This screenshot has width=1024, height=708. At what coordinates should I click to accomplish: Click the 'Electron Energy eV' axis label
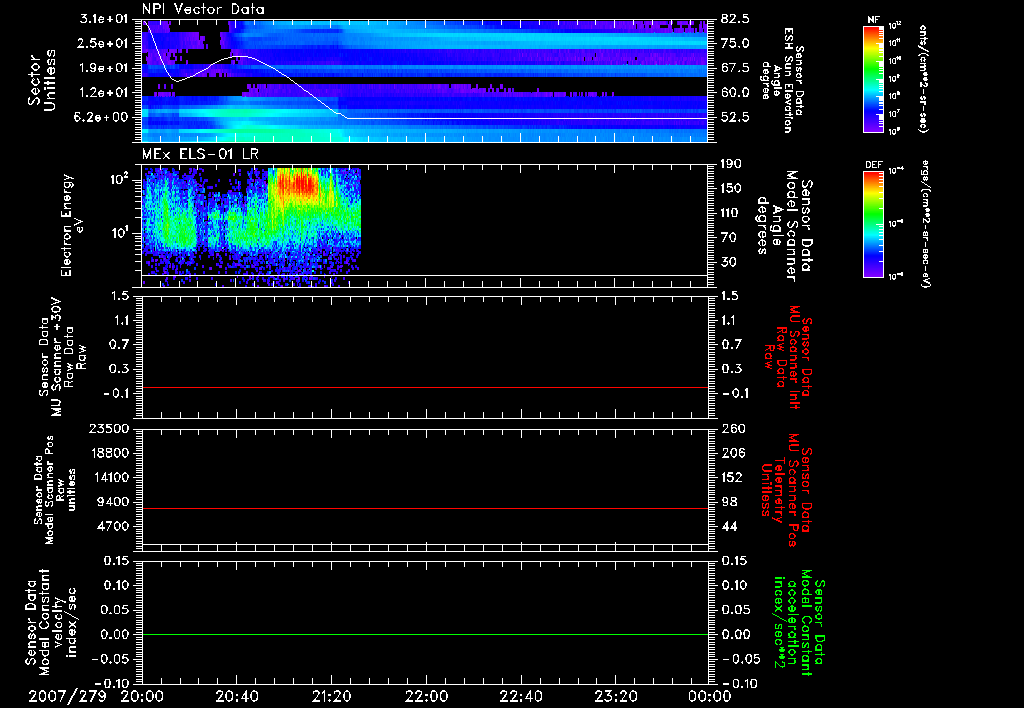(x=73, y=225)
